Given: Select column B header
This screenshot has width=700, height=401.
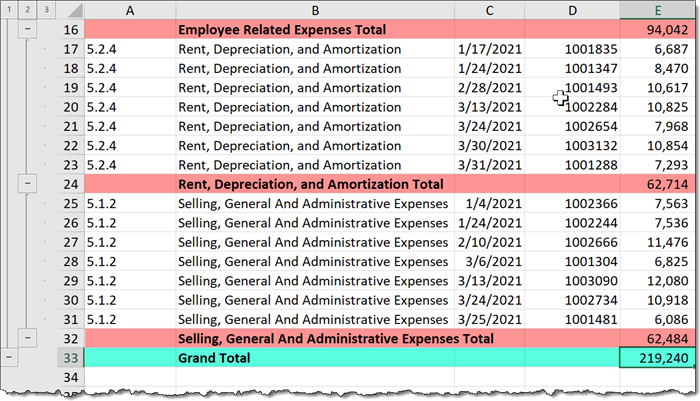Looking at the screenshot, I should click(x=314, y=9).
